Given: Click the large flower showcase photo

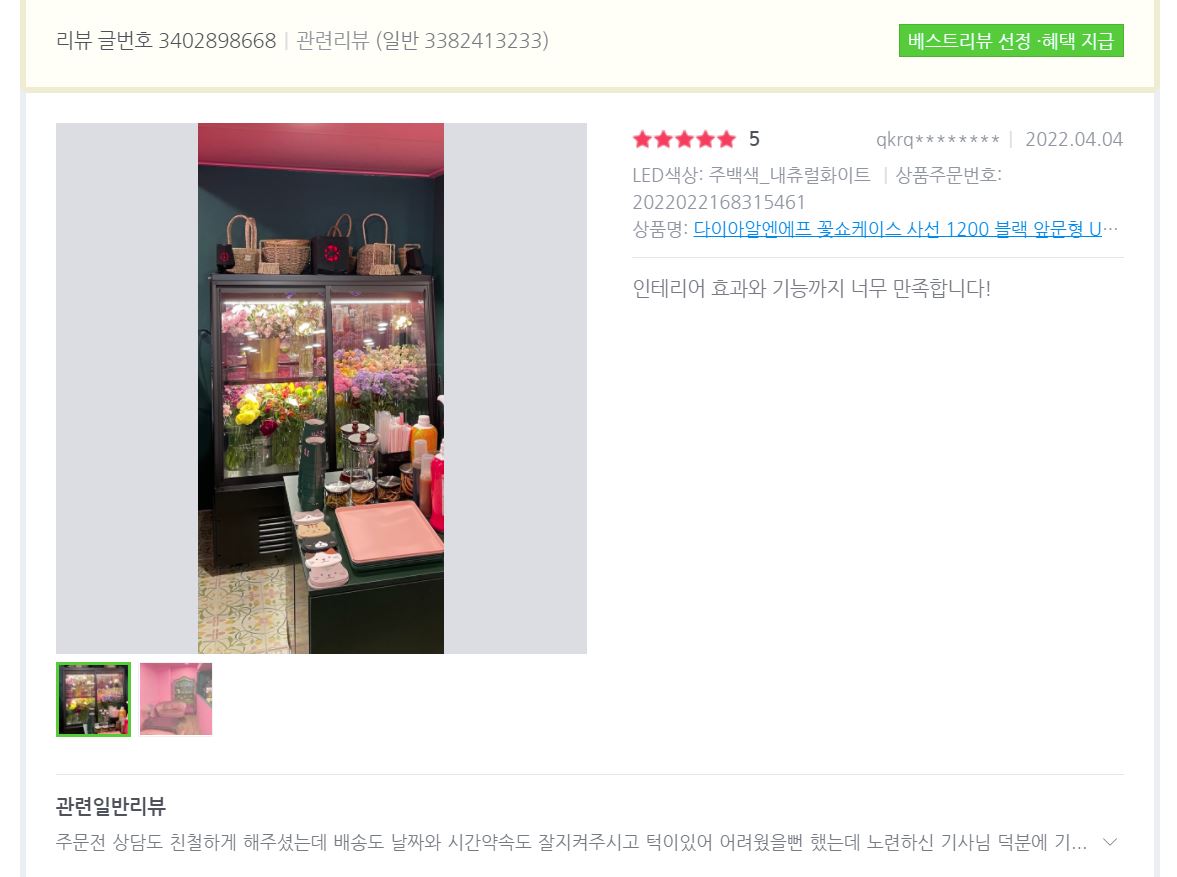Looking at the screenshot, I should tap(321, 388).
